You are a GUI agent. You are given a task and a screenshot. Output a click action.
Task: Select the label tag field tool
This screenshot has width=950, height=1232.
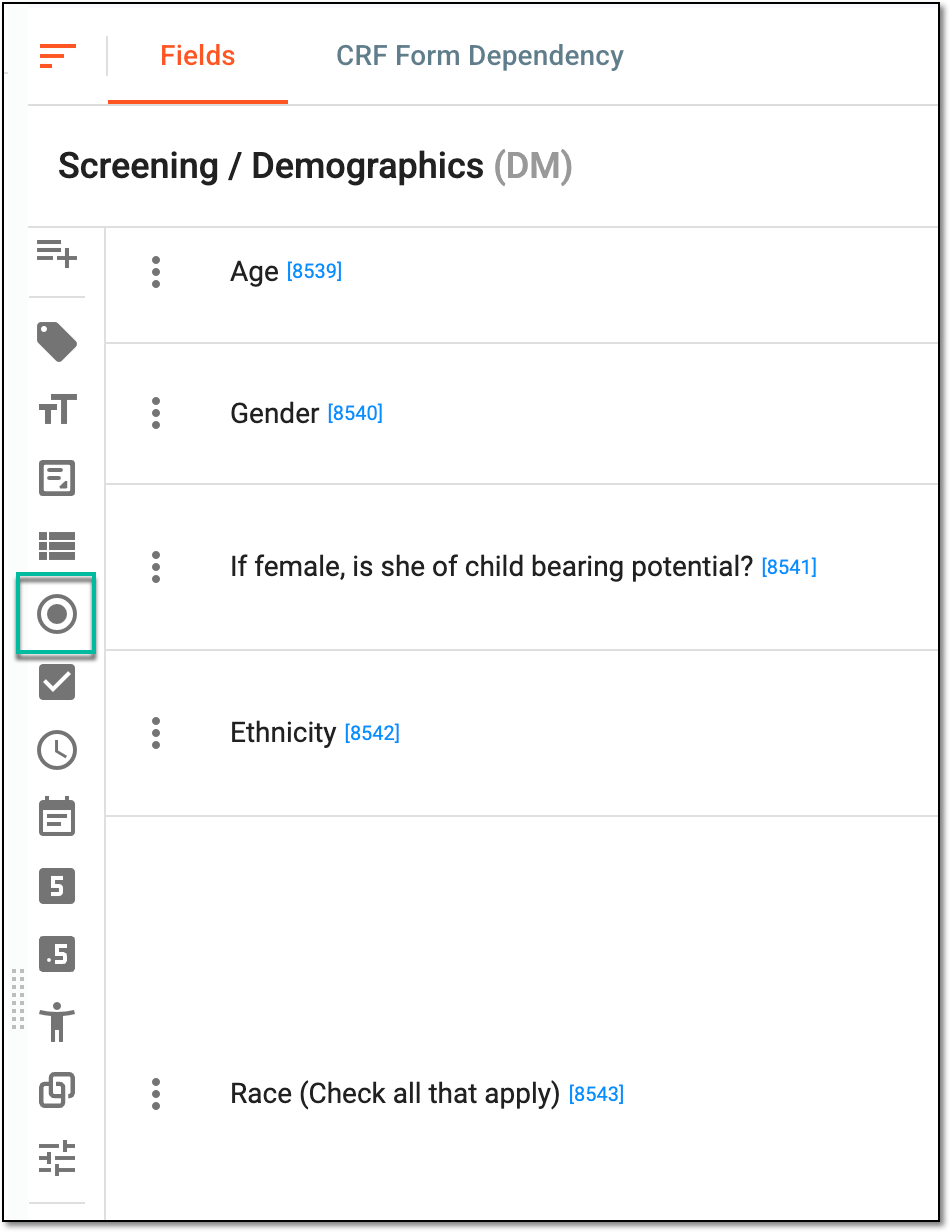pos(57,342)
